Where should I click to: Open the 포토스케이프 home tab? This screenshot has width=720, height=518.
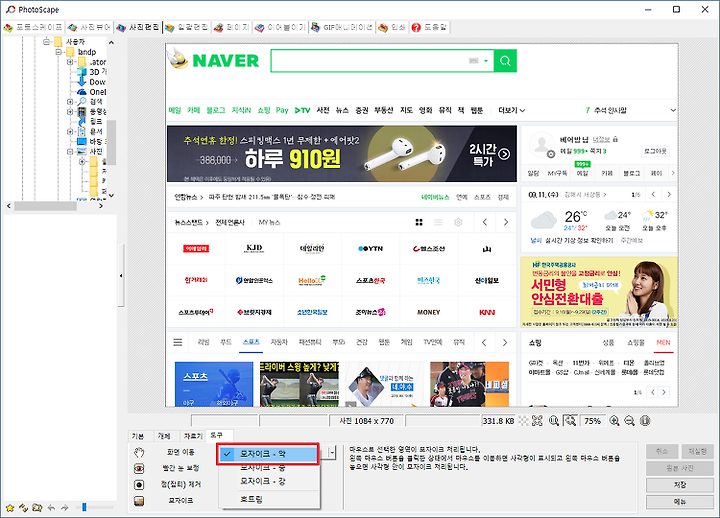[34, 28]
